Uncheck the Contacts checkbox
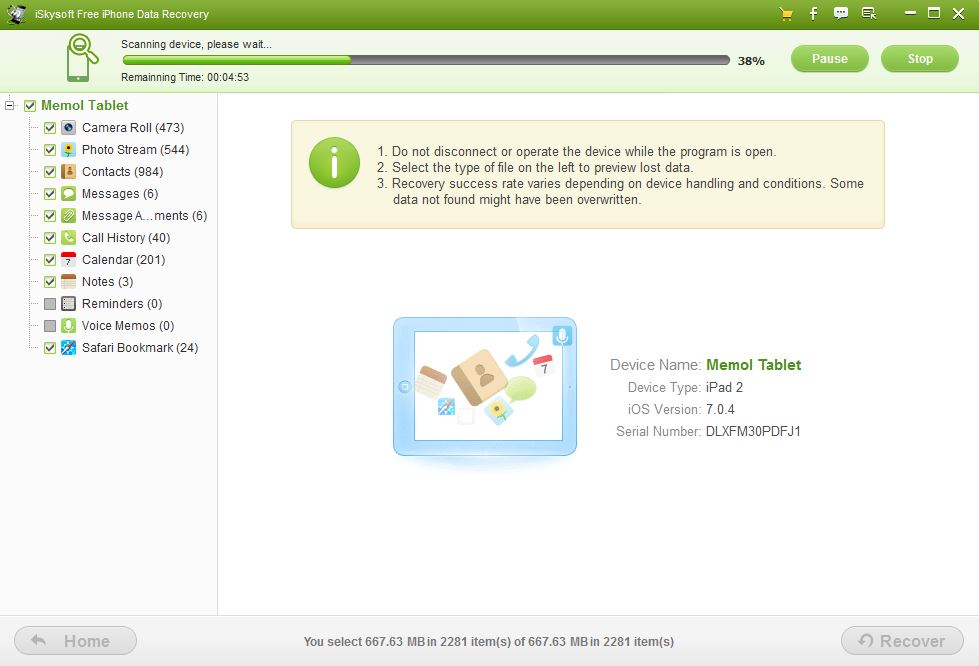 pos(50,172)
